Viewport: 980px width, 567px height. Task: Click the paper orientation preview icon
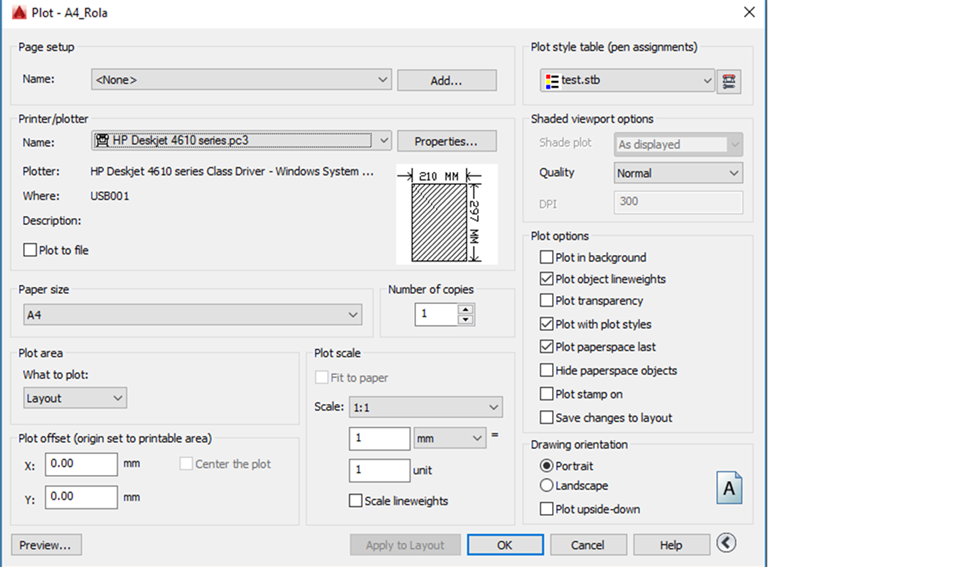729,487
